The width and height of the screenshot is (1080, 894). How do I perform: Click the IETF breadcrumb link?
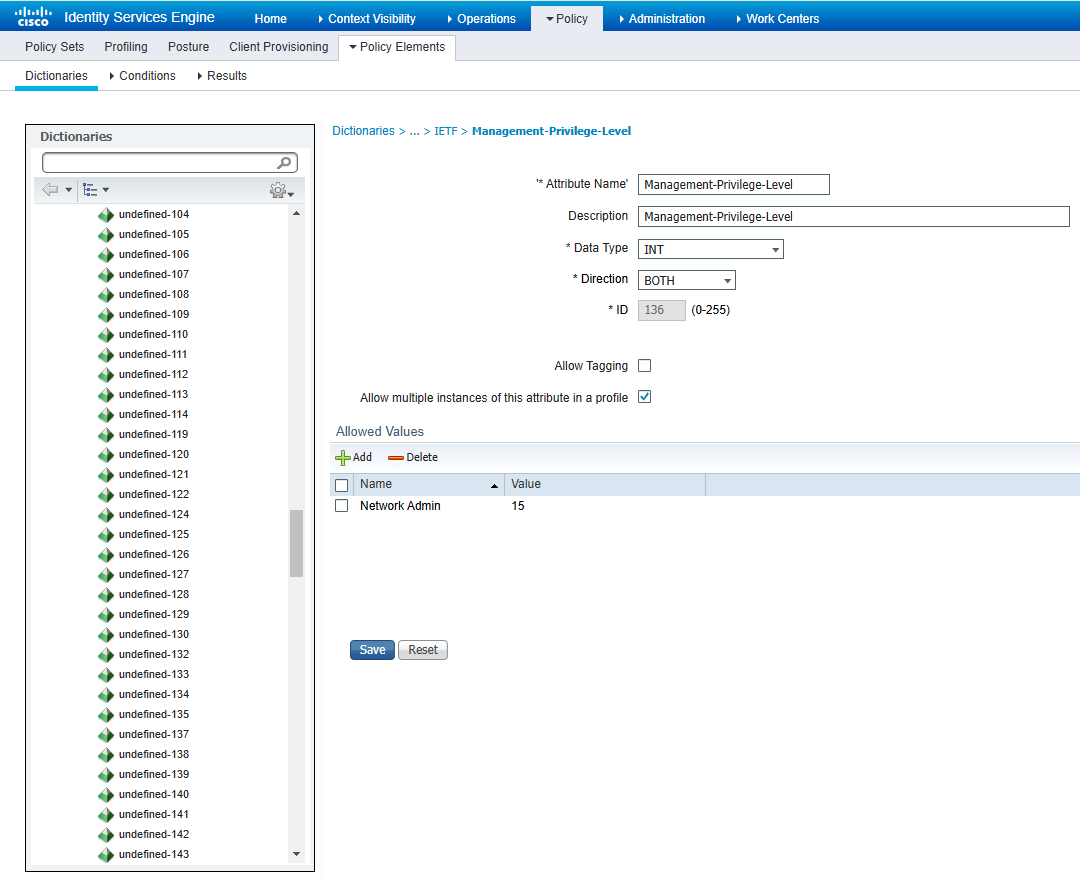446,131
